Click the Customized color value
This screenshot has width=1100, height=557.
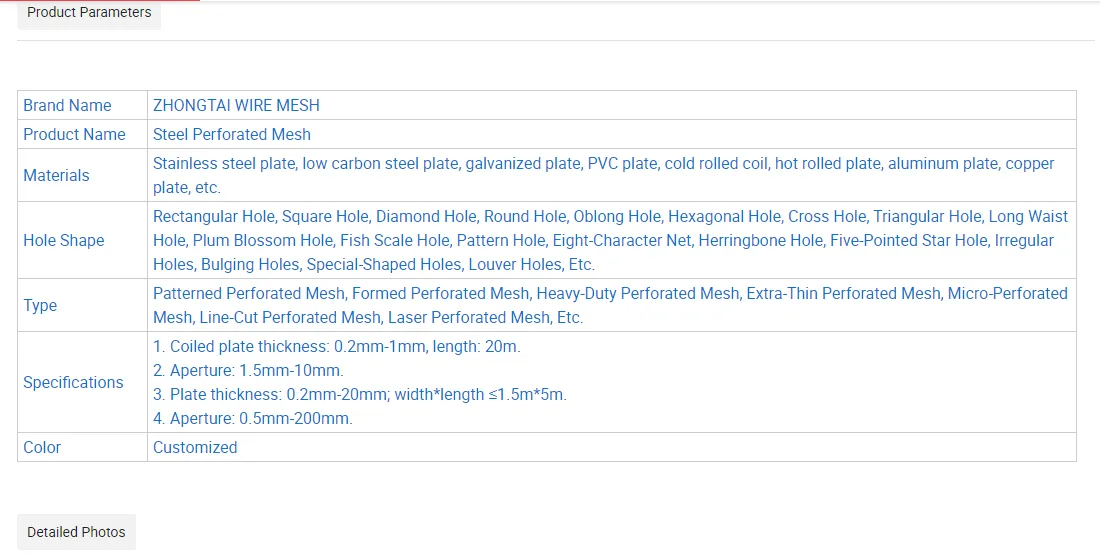195,447
